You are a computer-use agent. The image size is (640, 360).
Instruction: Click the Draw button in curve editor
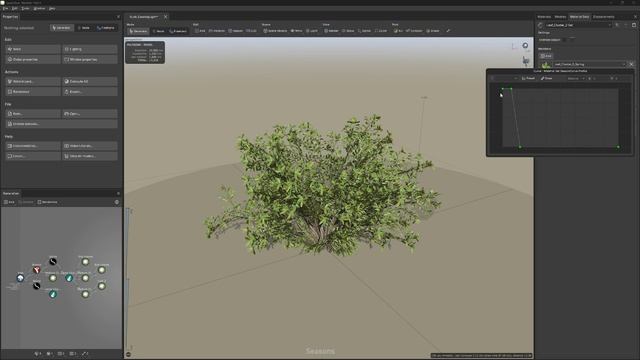pyautogui.click(x=547, y=78)
